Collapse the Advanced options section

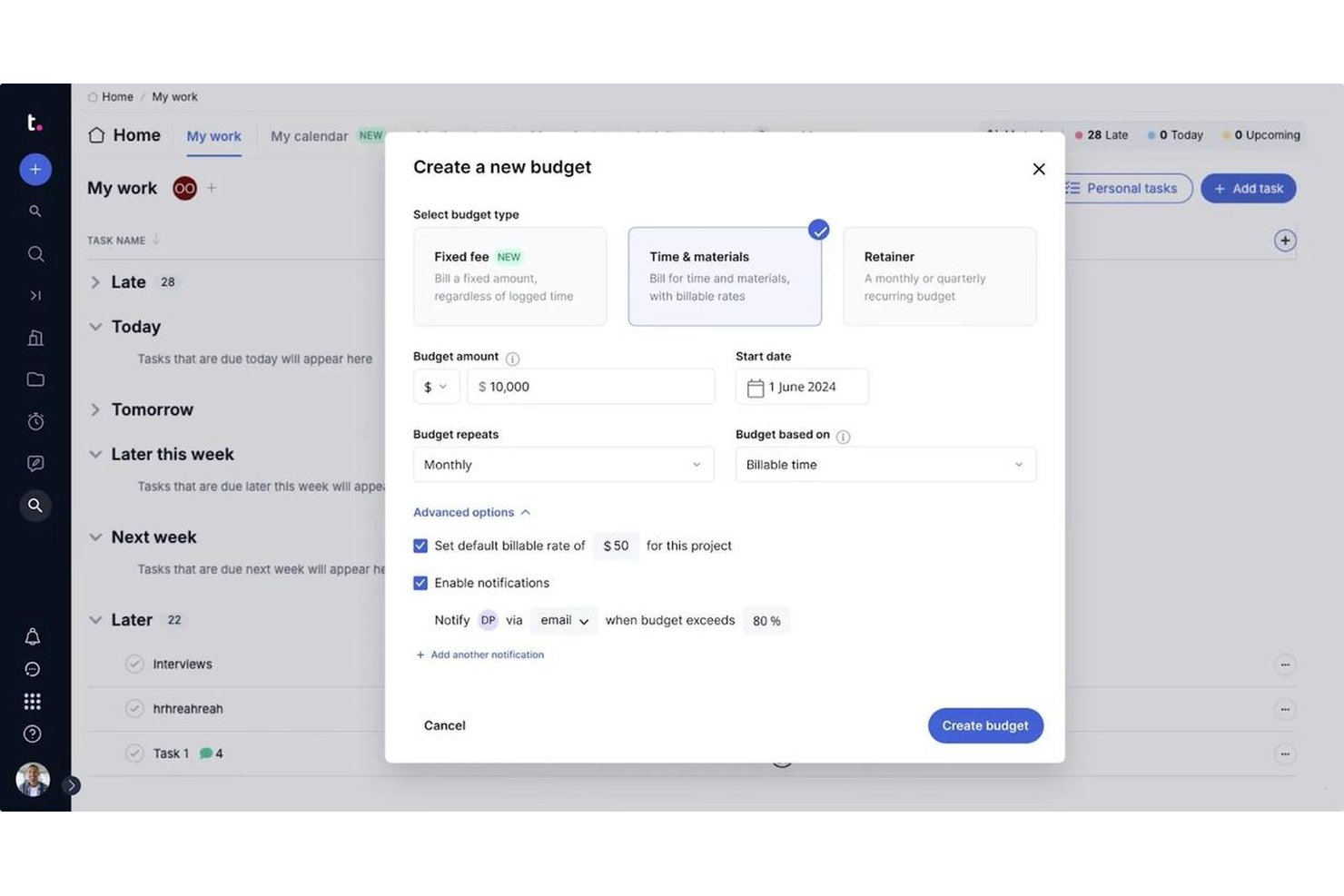click(x=472, y=513)
